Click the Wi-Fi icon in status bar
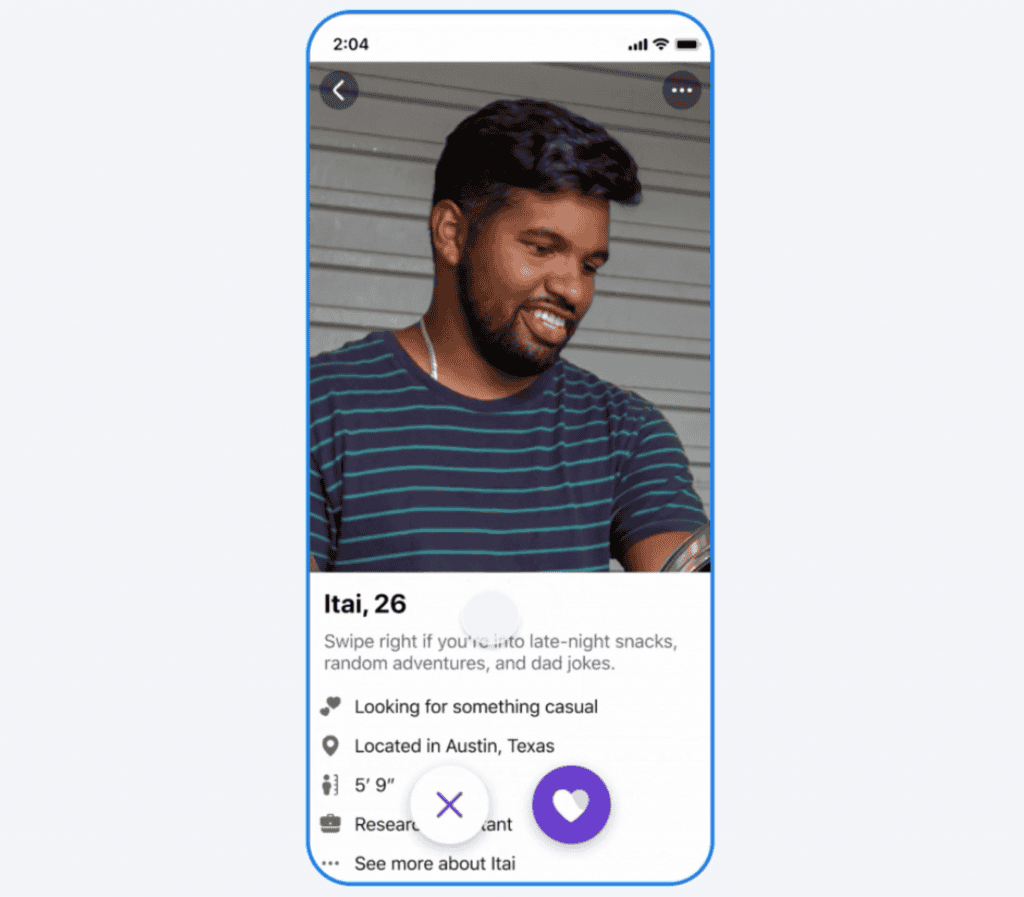Screen dimensions: 1024x897 [661, 44]
